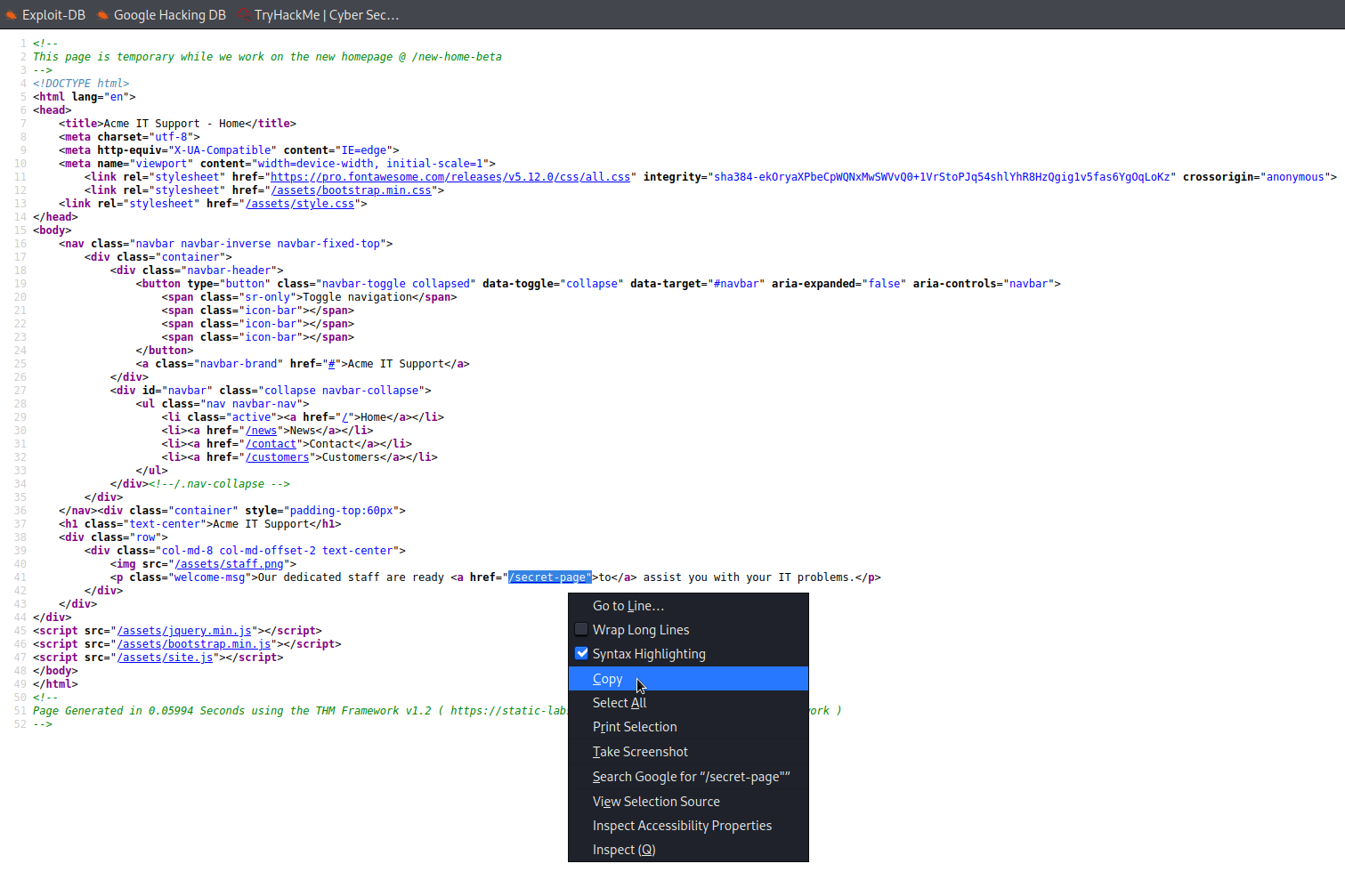The height and width of the screenshot is (896, 1345).
Task: Enable the Wrap Long Lines checkbox
Action: (x=581, y=629)
